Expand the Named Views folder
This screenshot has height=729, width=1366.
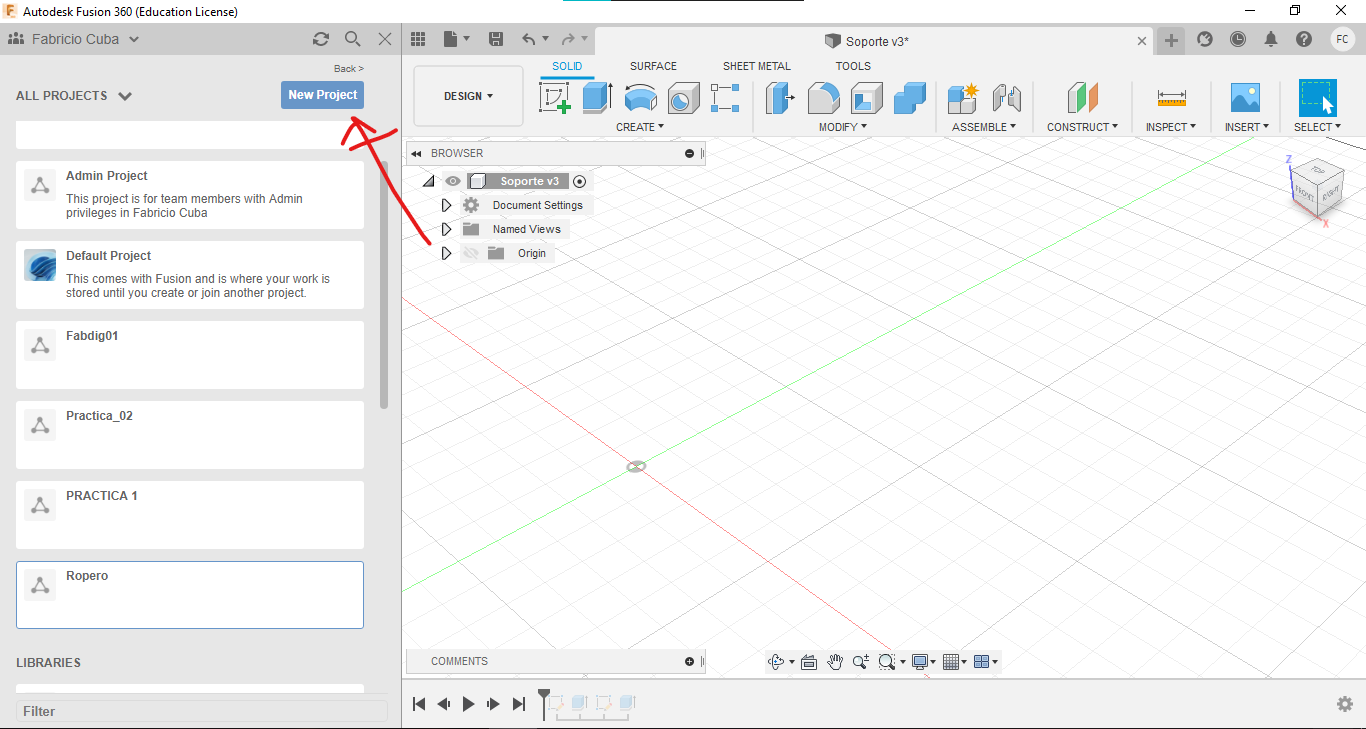(447, 229)
